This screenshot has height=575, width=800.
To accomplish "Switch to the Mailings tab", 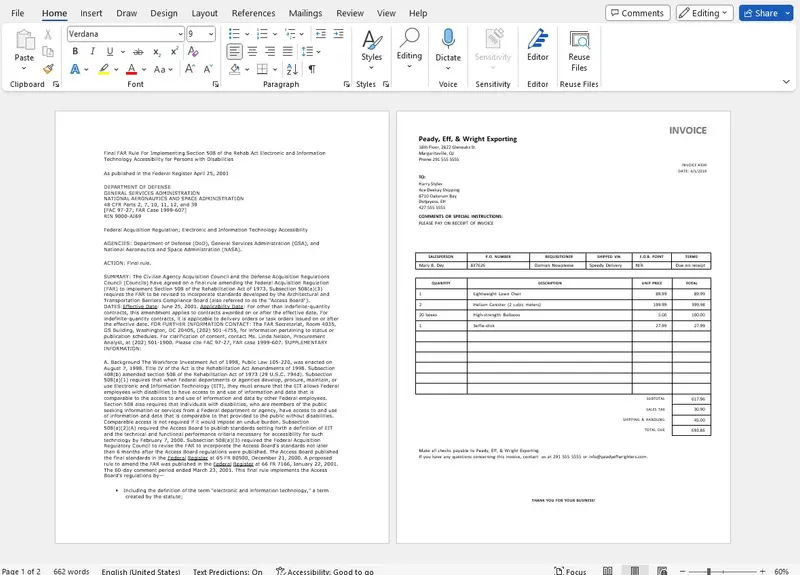I will [306, 13].
